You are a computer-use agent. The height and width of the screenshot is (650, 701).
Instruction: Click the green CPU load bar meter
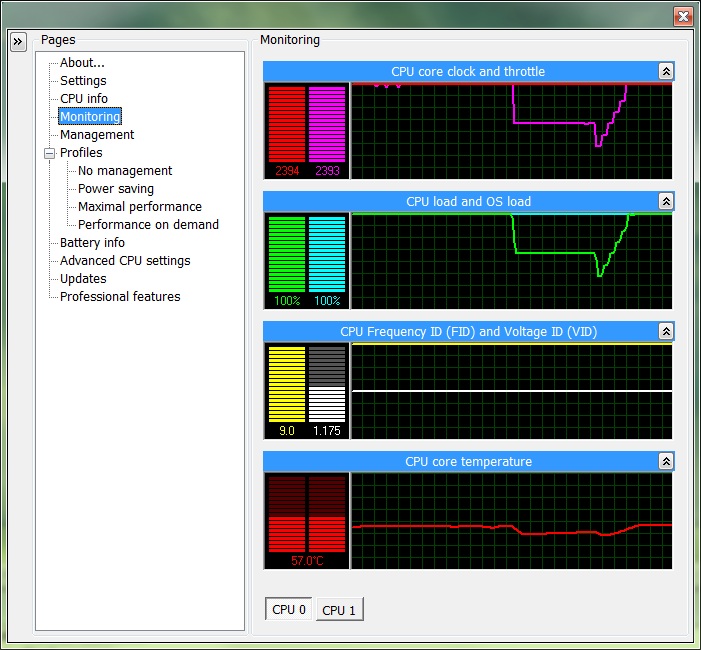pos(287,254)
